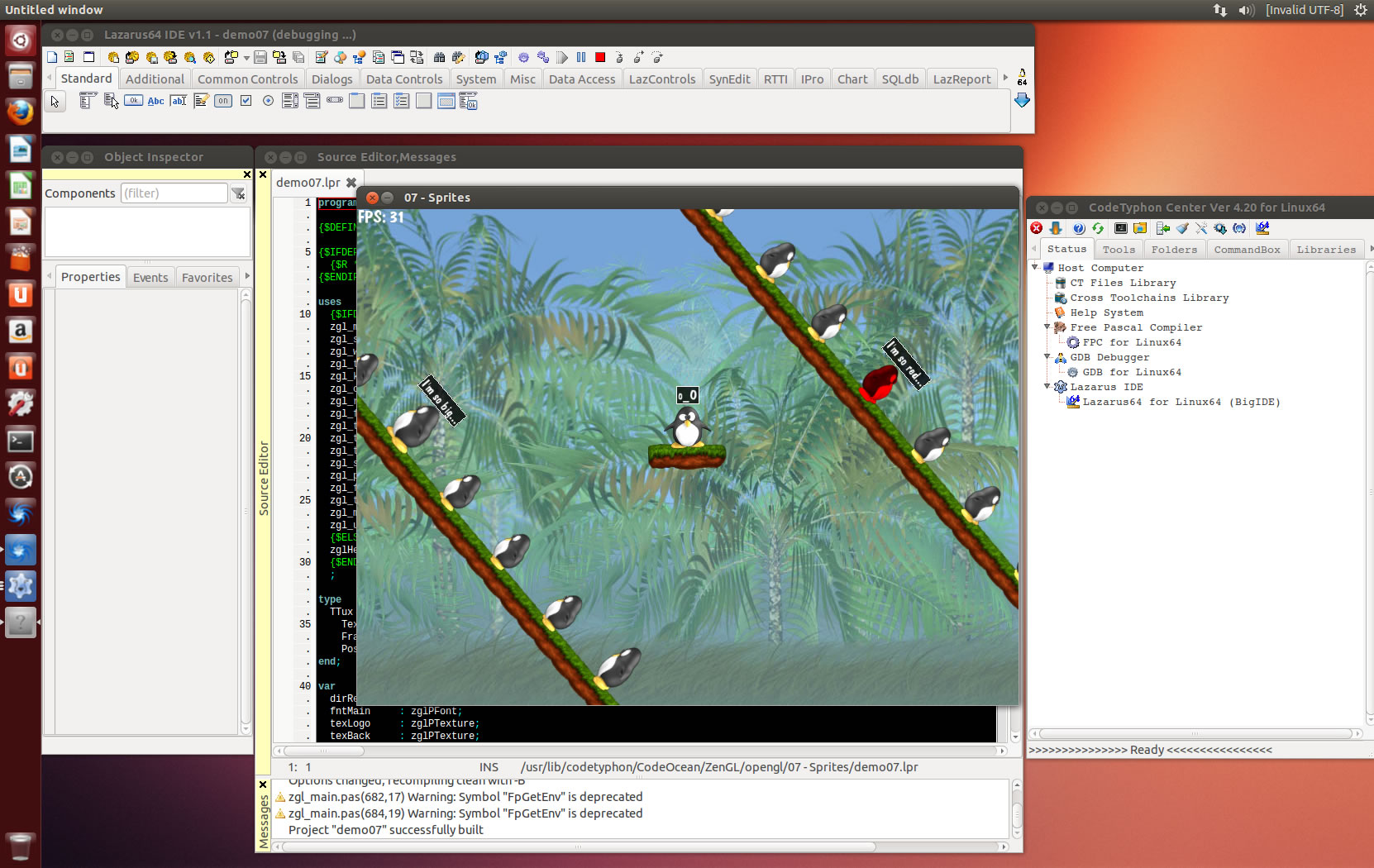
Task: Collapse the Free Pascal Compiler node
Action: point(1047,327)
